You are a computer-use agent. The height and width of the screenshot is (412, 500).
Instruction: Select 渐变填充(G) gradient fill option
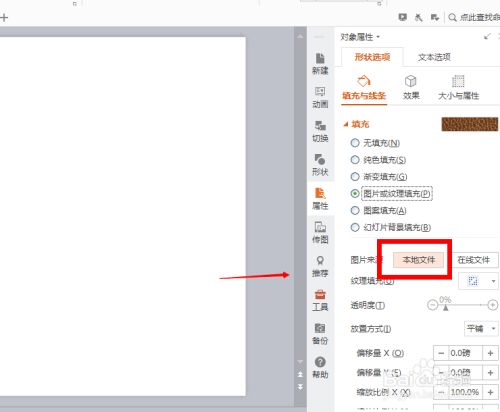(x=379, y=177)
